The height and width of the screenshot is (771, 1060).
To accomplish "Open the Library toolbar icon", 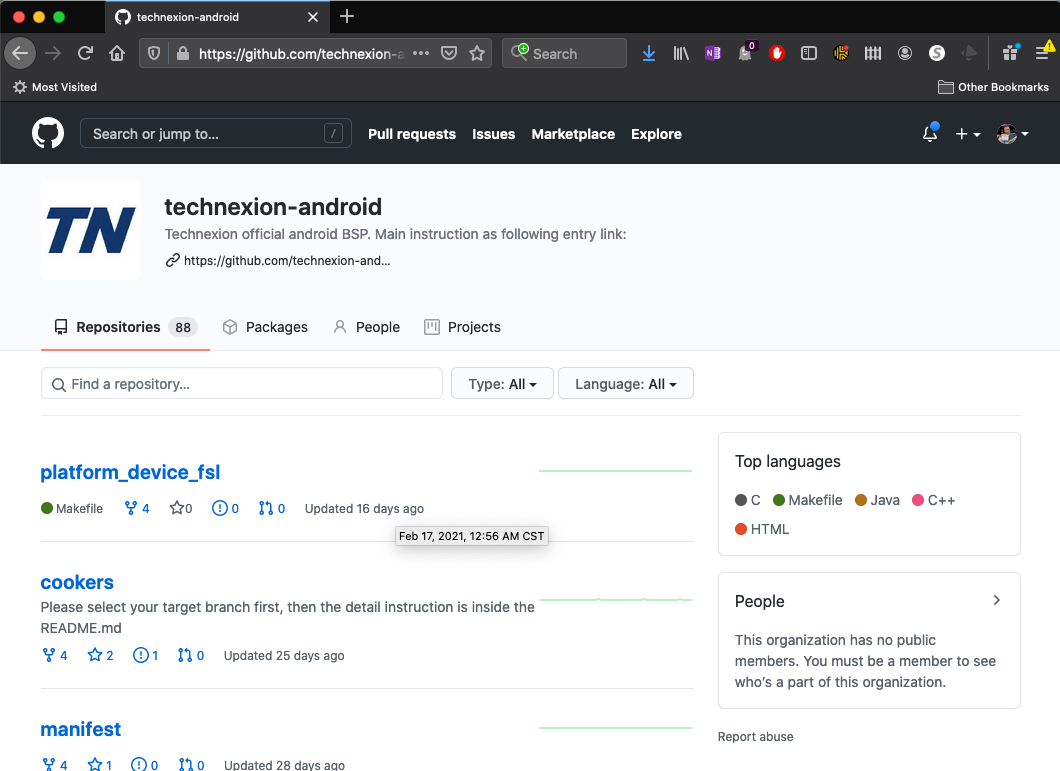I will point(681,53).
